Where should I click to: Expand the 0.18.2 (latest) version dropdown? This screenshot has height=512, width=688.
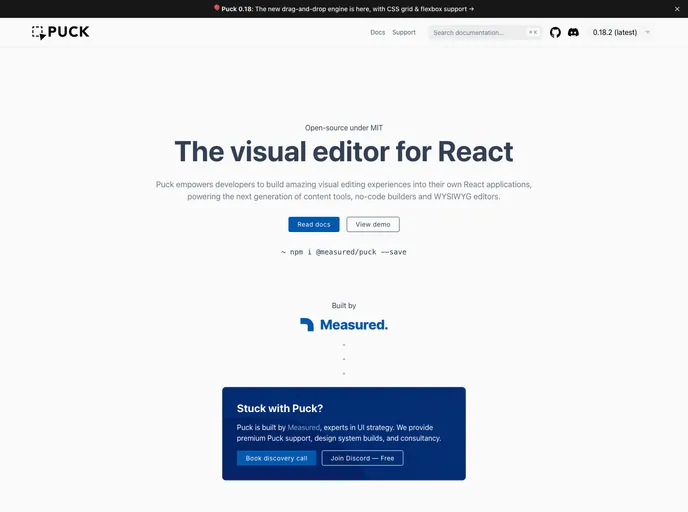[x=621, y=32]
